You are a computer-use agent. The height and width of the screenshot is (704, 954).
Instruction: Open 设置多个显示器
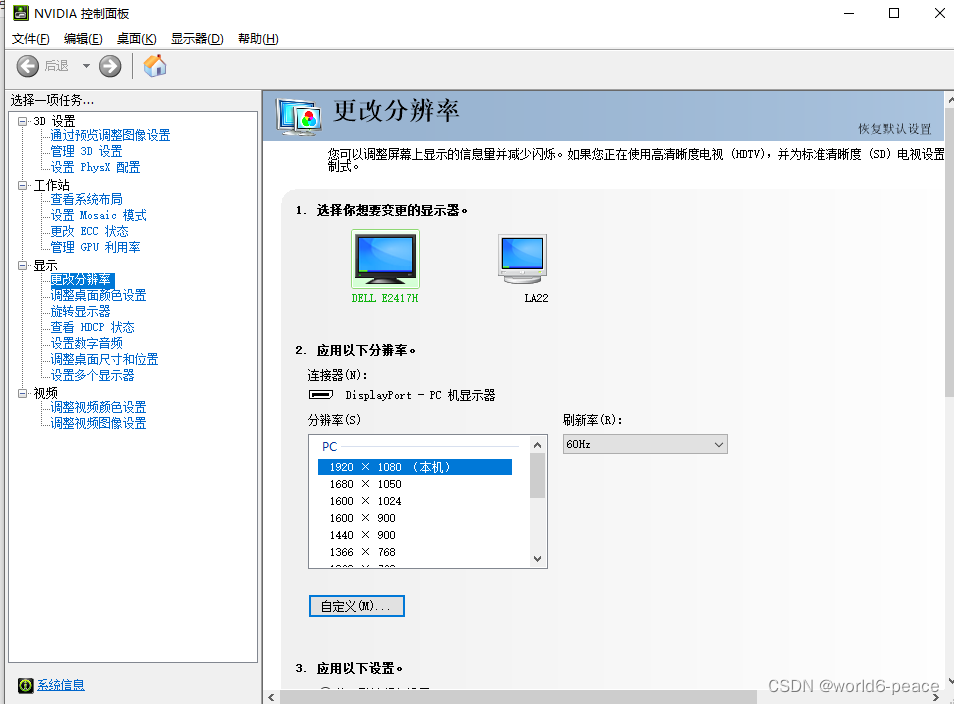(92, 375)
